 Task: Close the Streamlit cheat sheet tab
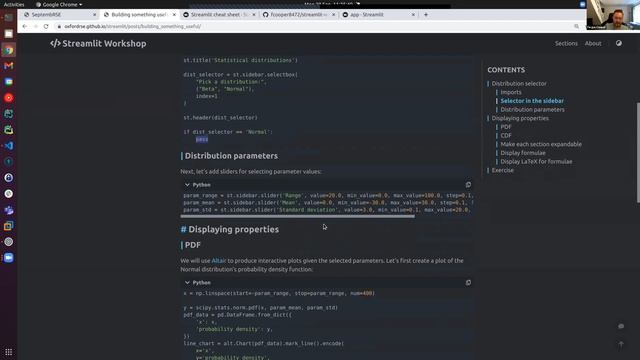click(254, 15)
